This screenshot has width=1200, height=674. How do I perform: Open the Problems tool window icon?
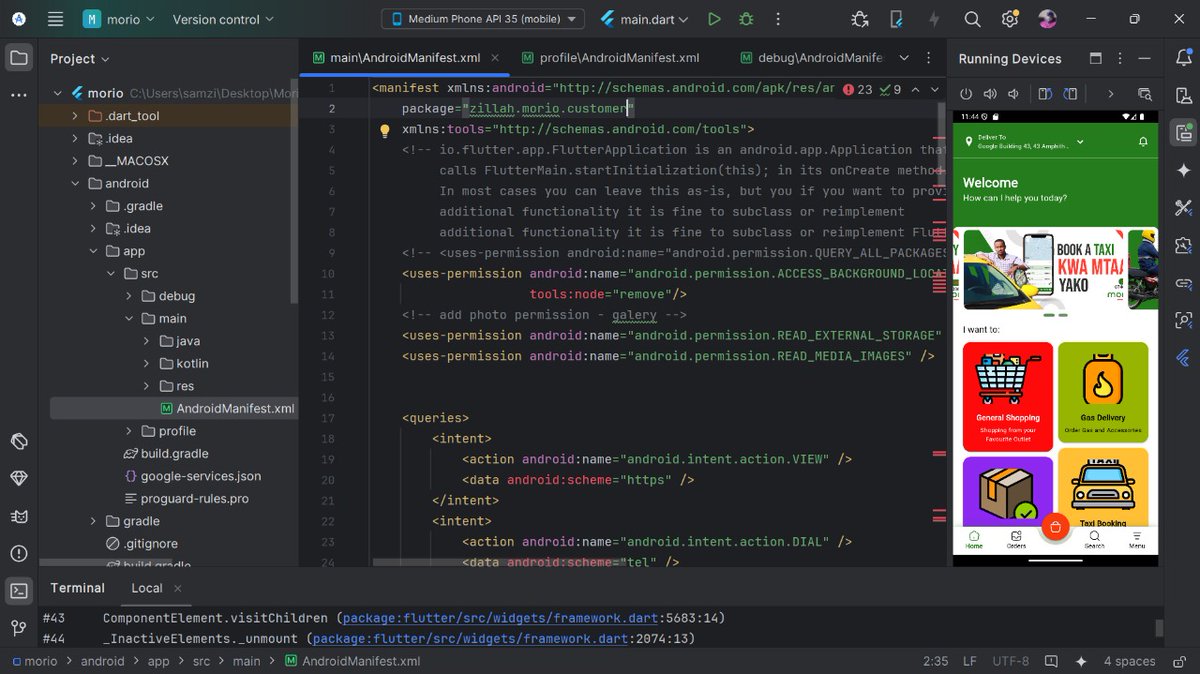pos(19,553)
